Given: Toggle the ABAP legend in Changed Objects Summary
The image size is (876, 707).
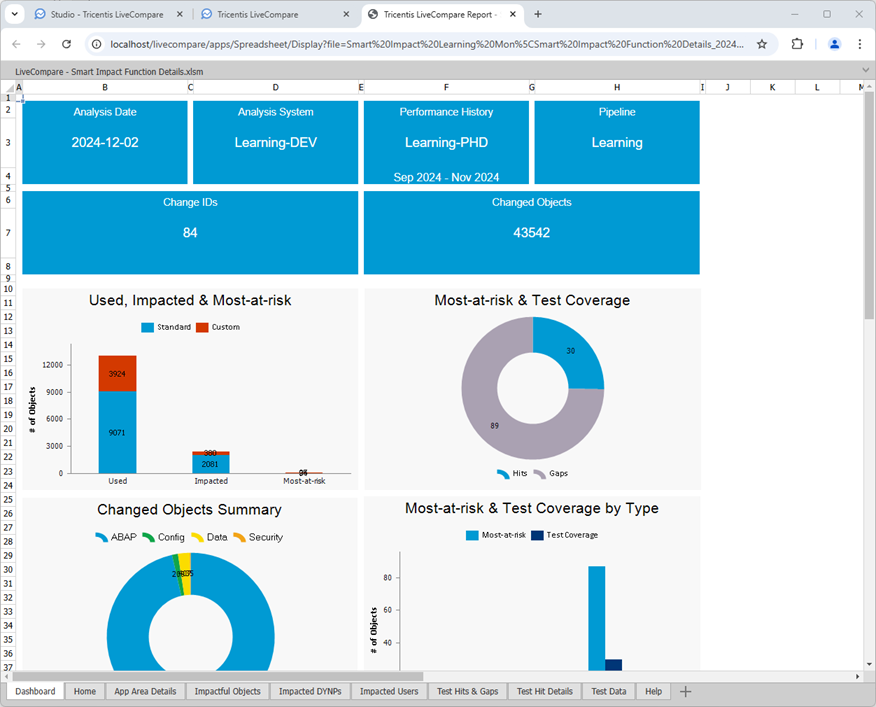Looking at the screenshot, I should pos(113,537).
